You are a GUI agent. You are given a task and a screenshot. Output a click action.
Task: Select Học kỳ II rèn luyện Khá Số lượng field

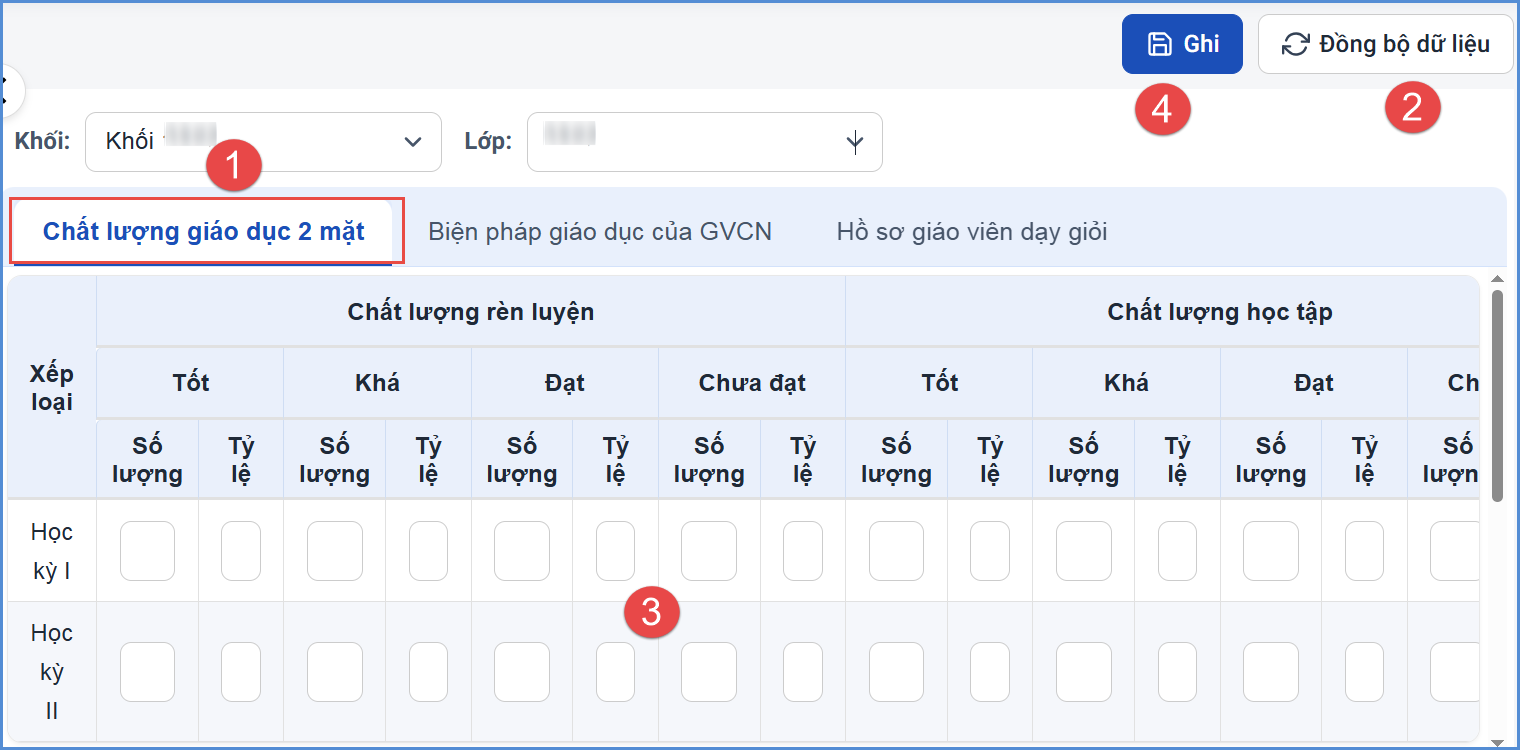335,672
